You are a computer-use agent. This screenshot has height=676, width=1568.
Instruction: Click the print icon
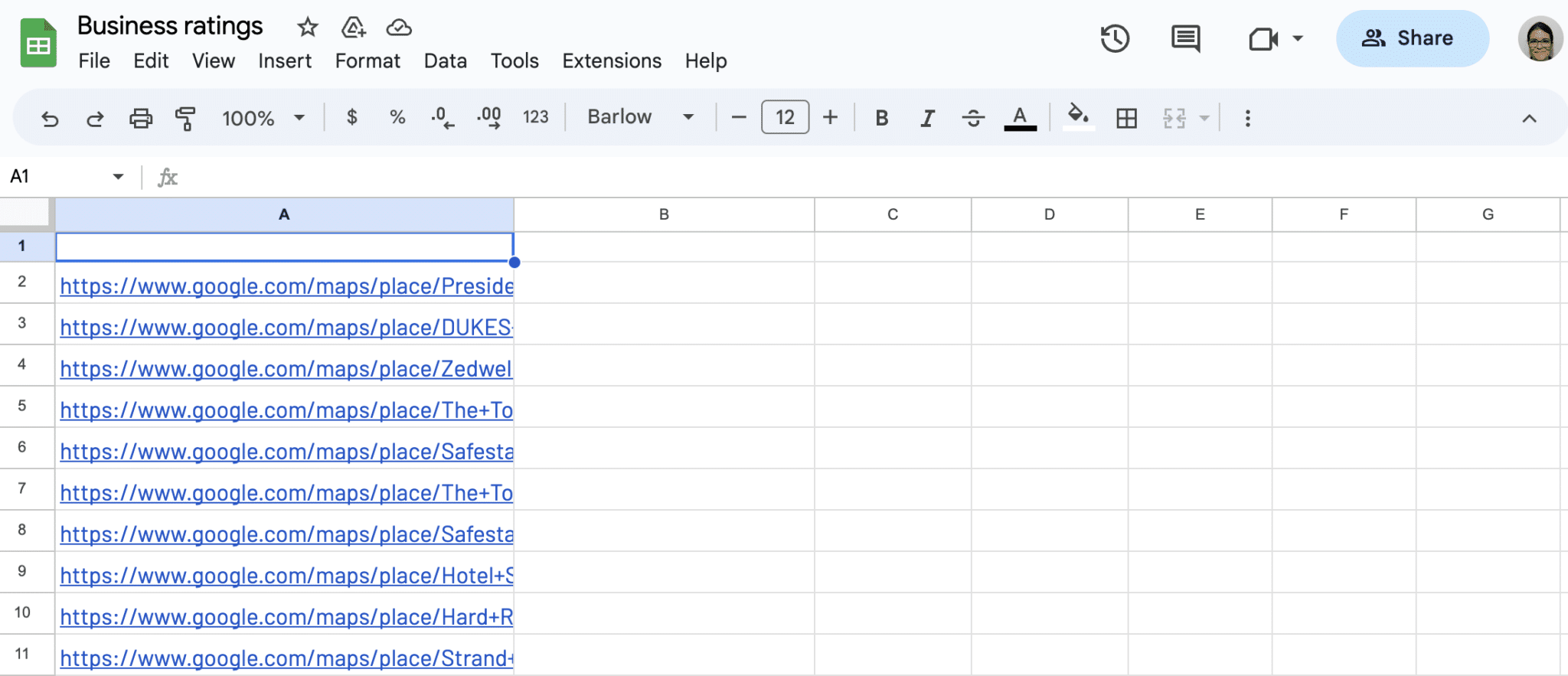click(140, 118)
